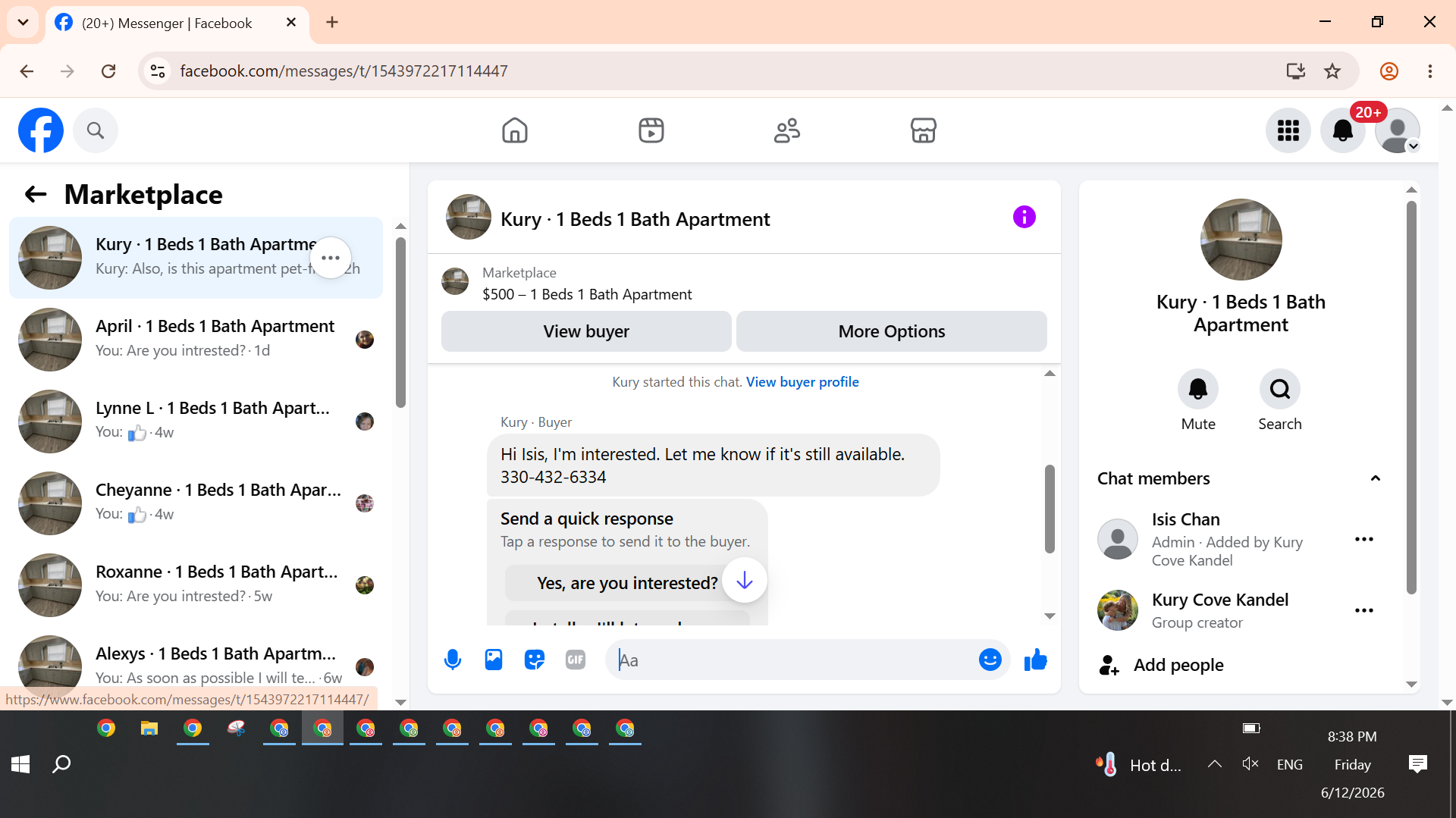Attach a photo using the image icon
Image resolution: width=1456 pixels, height=818 pixels.
[494, 660]
